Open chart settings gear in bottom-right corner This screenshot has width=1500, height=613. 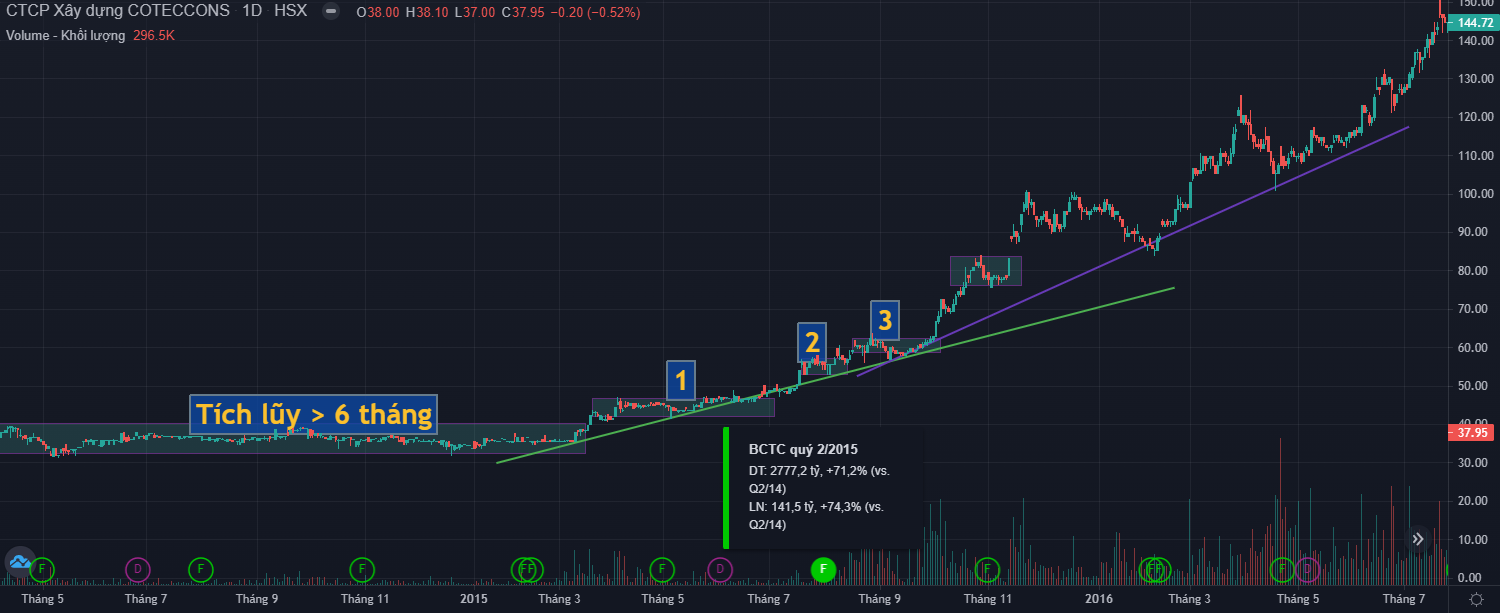(x=1476, y=599)
